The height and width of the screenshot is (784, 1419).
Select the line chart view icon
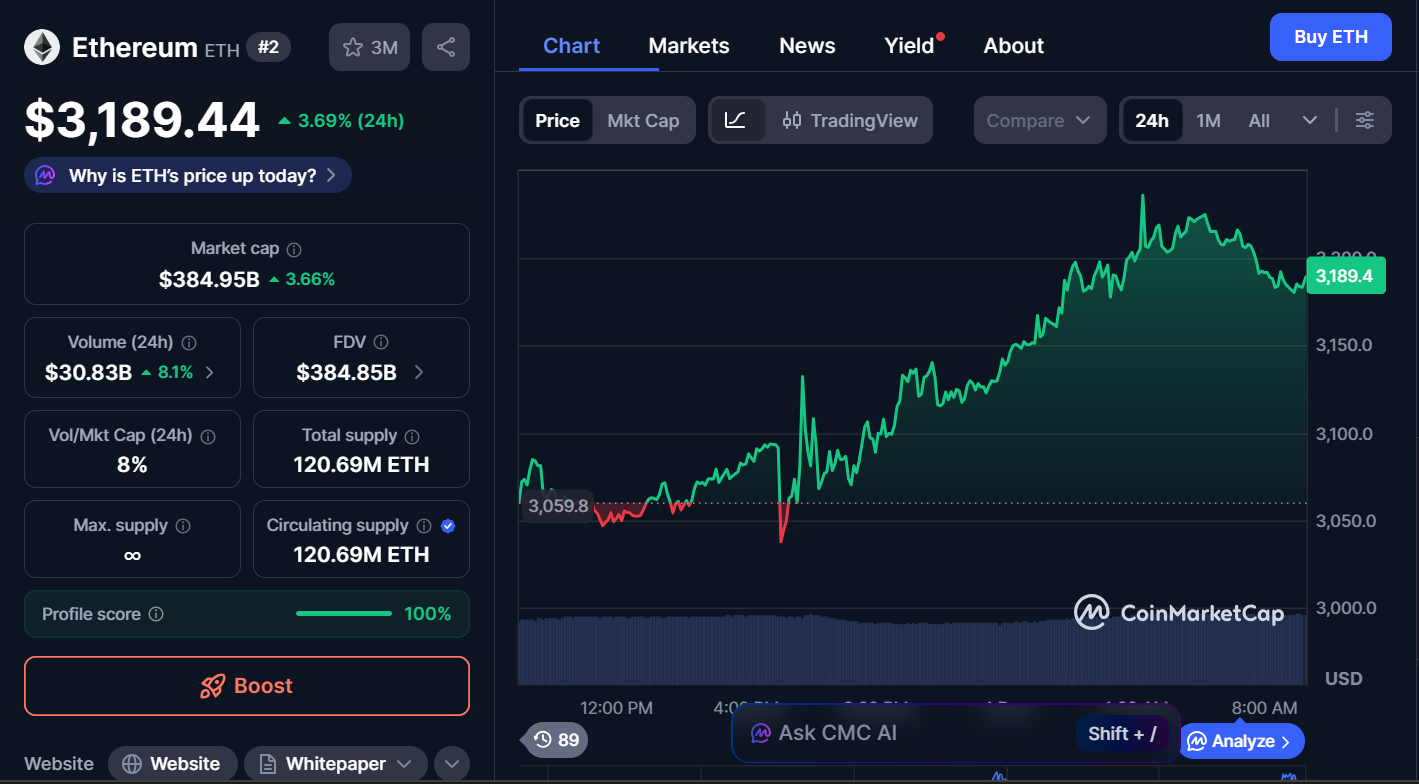[x=735, y=120]
